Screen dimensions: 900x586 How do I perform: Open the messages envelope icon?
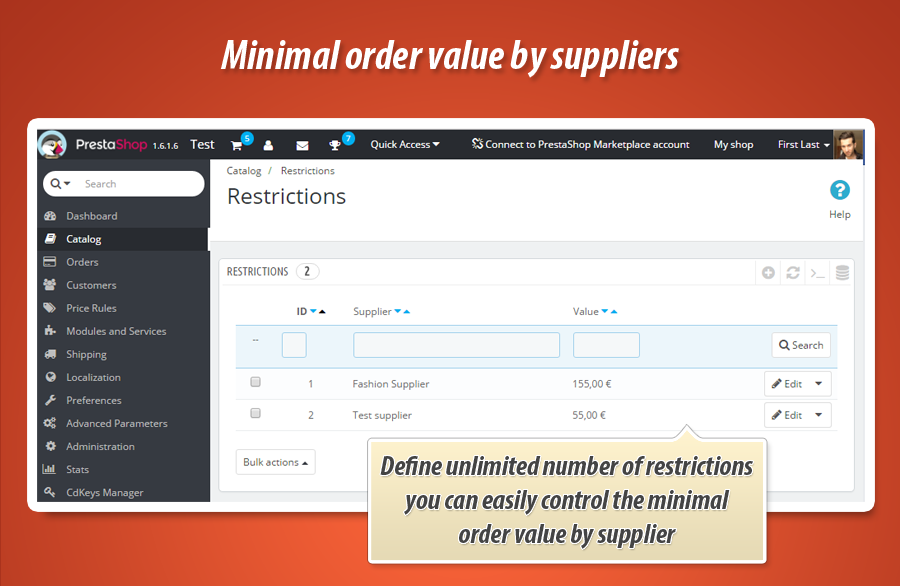[302, 145]
